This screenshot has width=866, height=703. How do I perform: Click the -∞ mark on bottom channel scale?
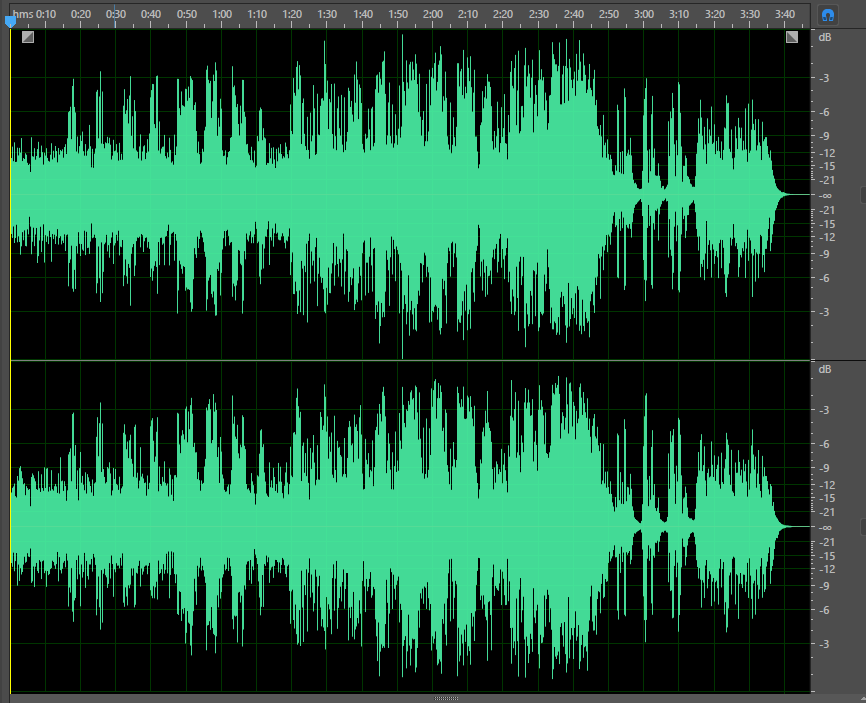[825, 527]
